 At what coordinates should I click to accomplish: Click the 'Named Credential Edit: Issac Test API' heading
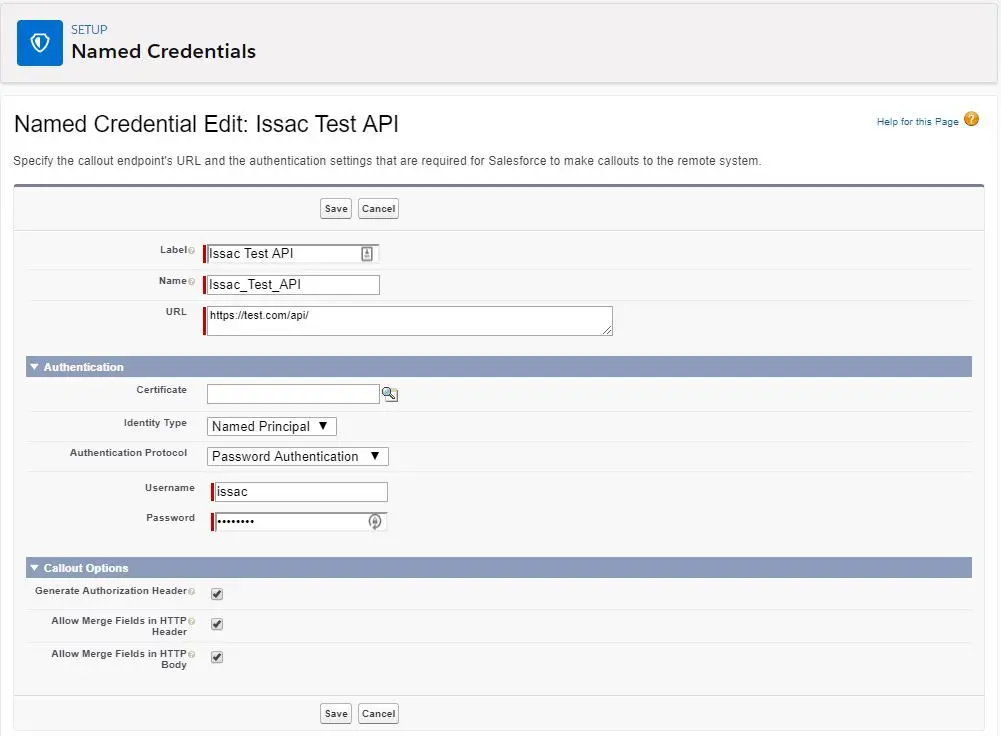click(206, 124)
